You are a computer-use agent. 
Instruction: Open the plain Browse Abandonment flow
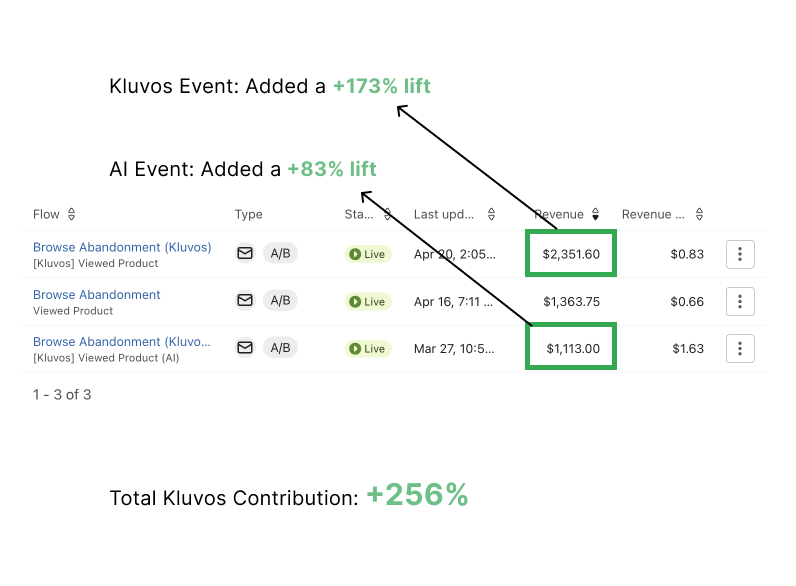pos(96,295)
